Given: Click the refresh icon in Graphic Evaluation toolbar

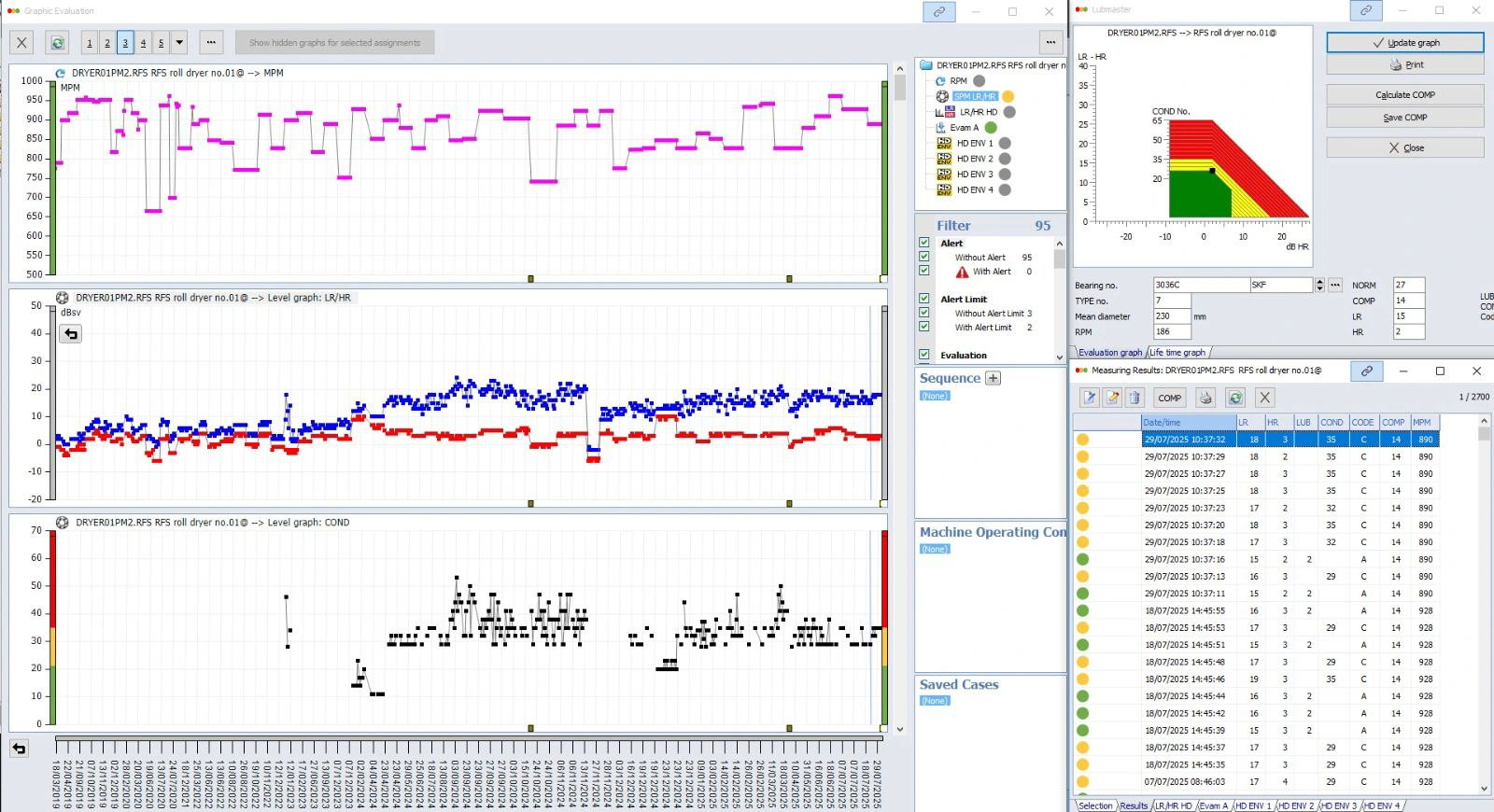Looking at the screenshot, I should pyautogui.click(x=57, y=42).
